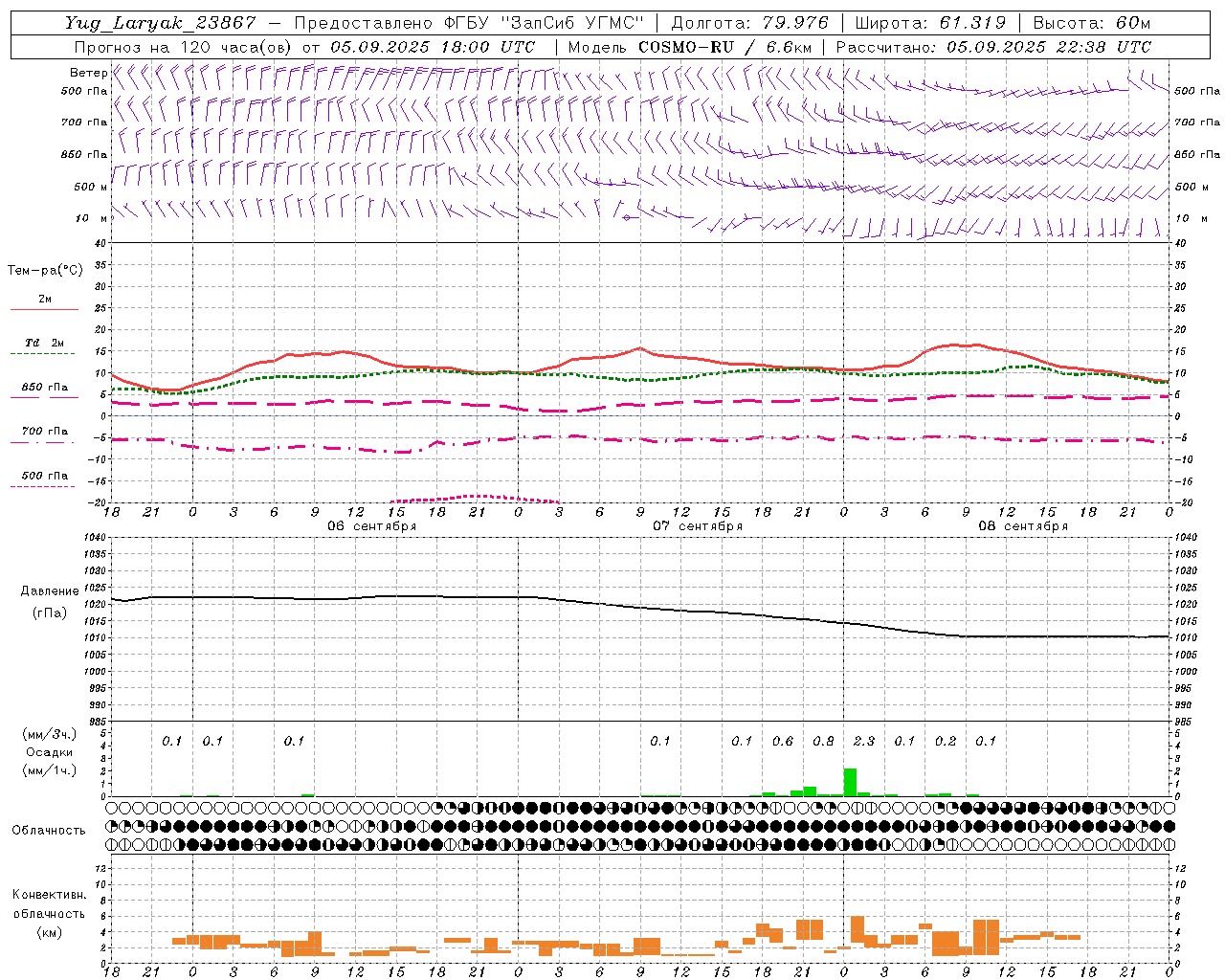Click 'Рассчитано: 05.09.2025 22:38 UTC' text

pos(993,47)
